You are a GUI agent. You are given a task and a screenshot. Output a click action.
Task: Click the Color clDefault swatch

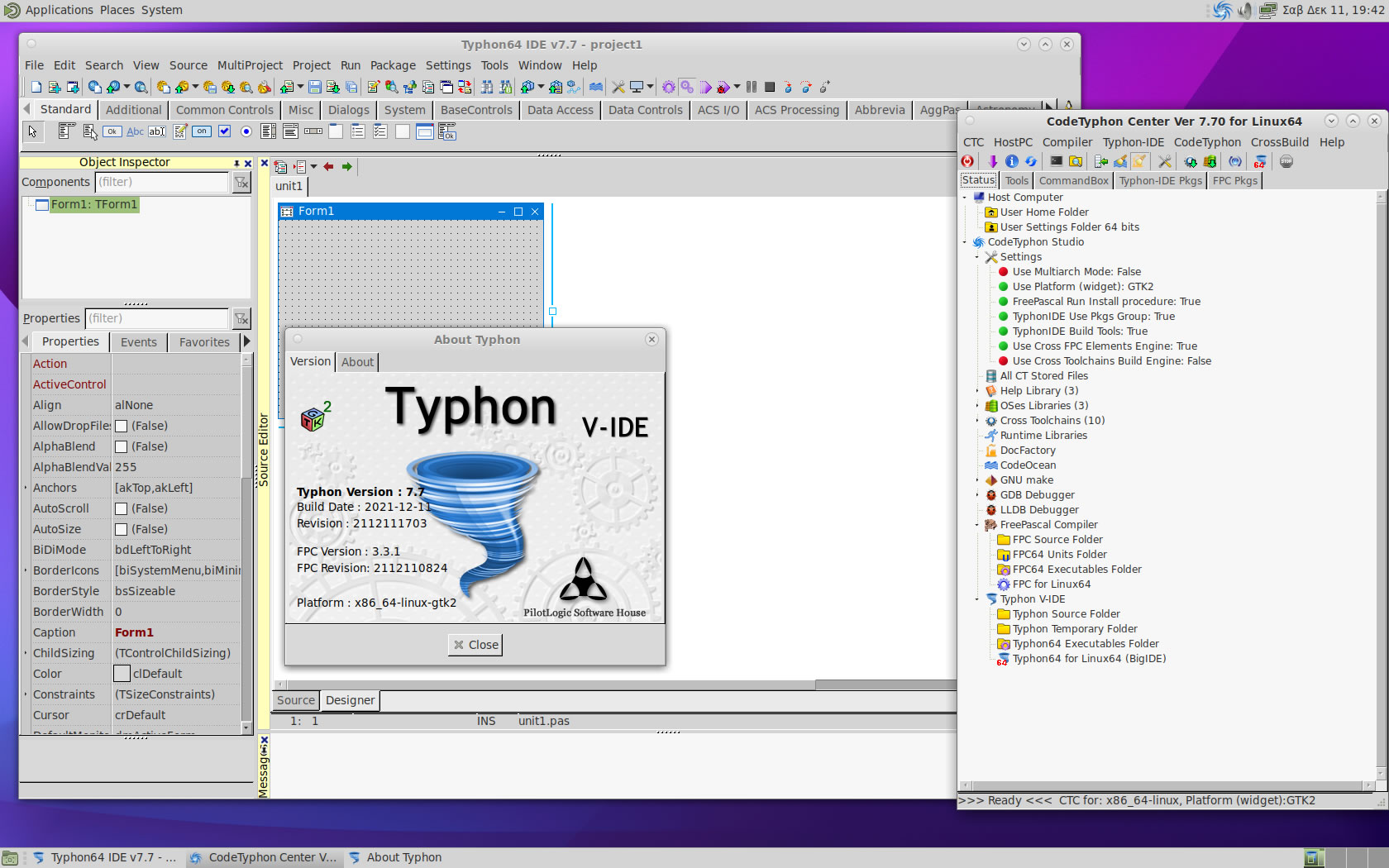[x=122, y=674]
